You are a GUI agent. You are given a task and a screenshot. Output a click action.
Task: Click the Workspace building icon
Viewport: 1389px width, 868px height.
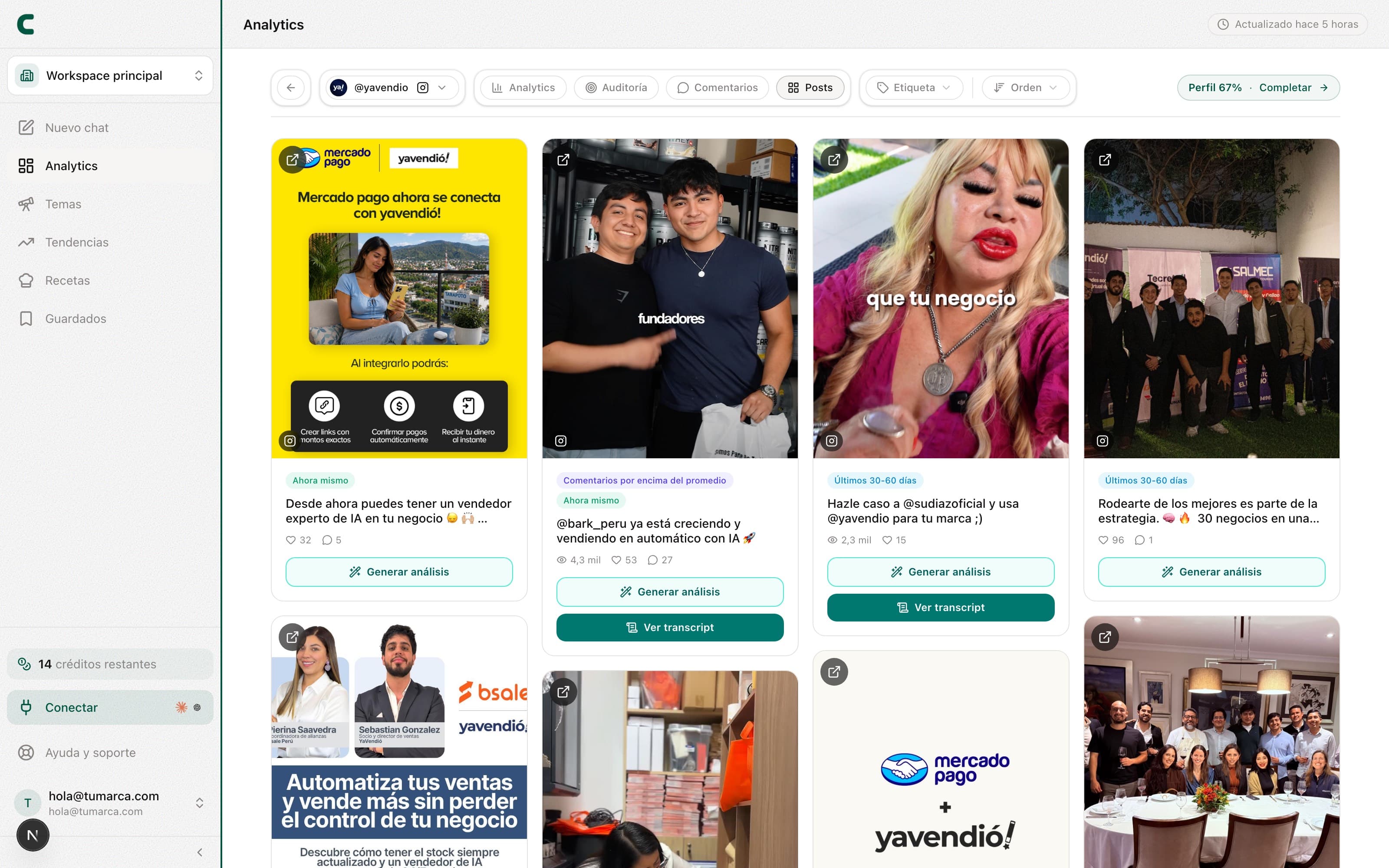27,76
